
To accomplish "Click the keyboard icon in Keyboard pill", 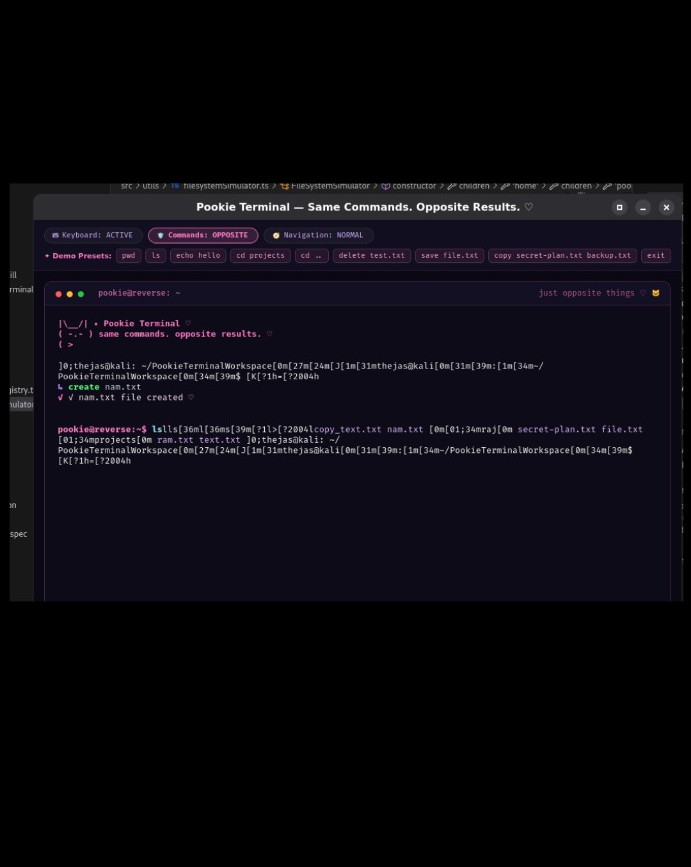I will coord(55,235).
